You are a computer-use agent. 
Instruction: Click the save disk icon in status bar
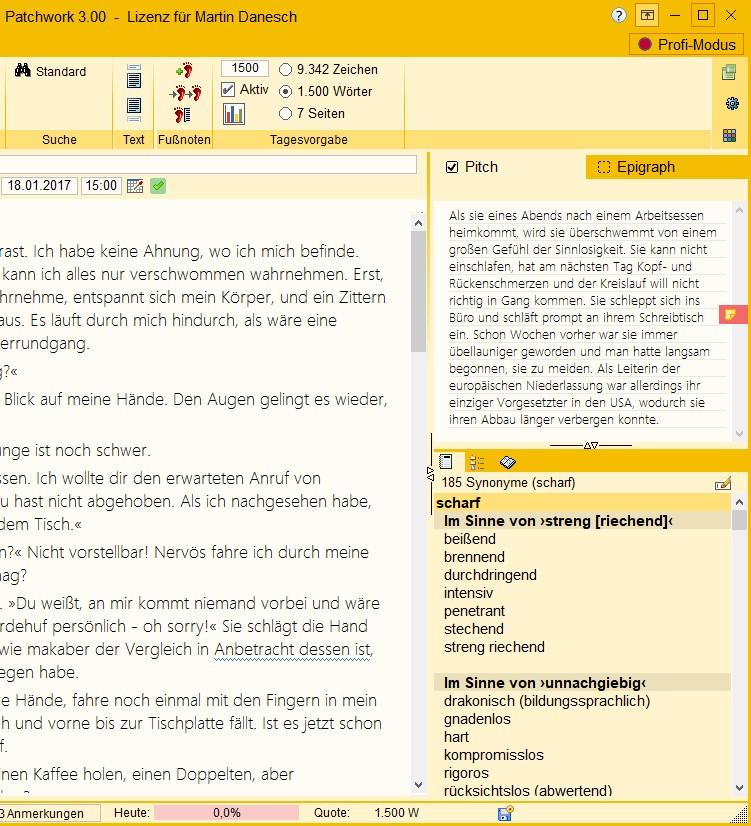coord(505,813)
